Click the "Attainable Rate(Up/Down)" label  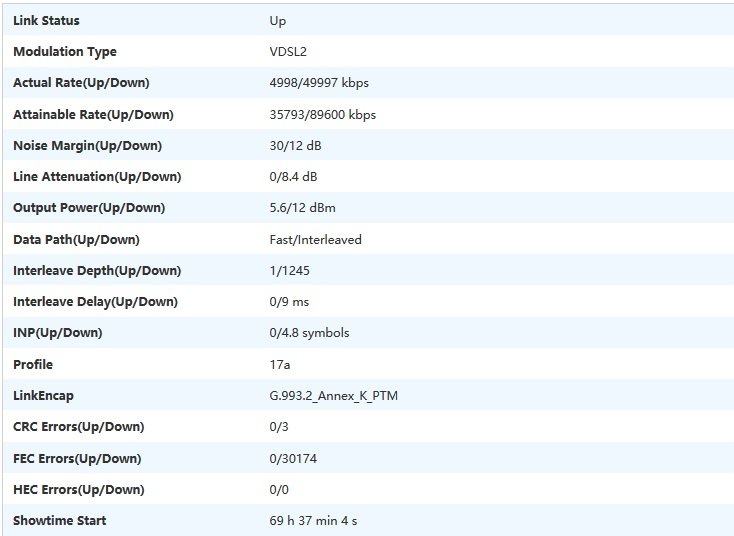tap(93, 115)
